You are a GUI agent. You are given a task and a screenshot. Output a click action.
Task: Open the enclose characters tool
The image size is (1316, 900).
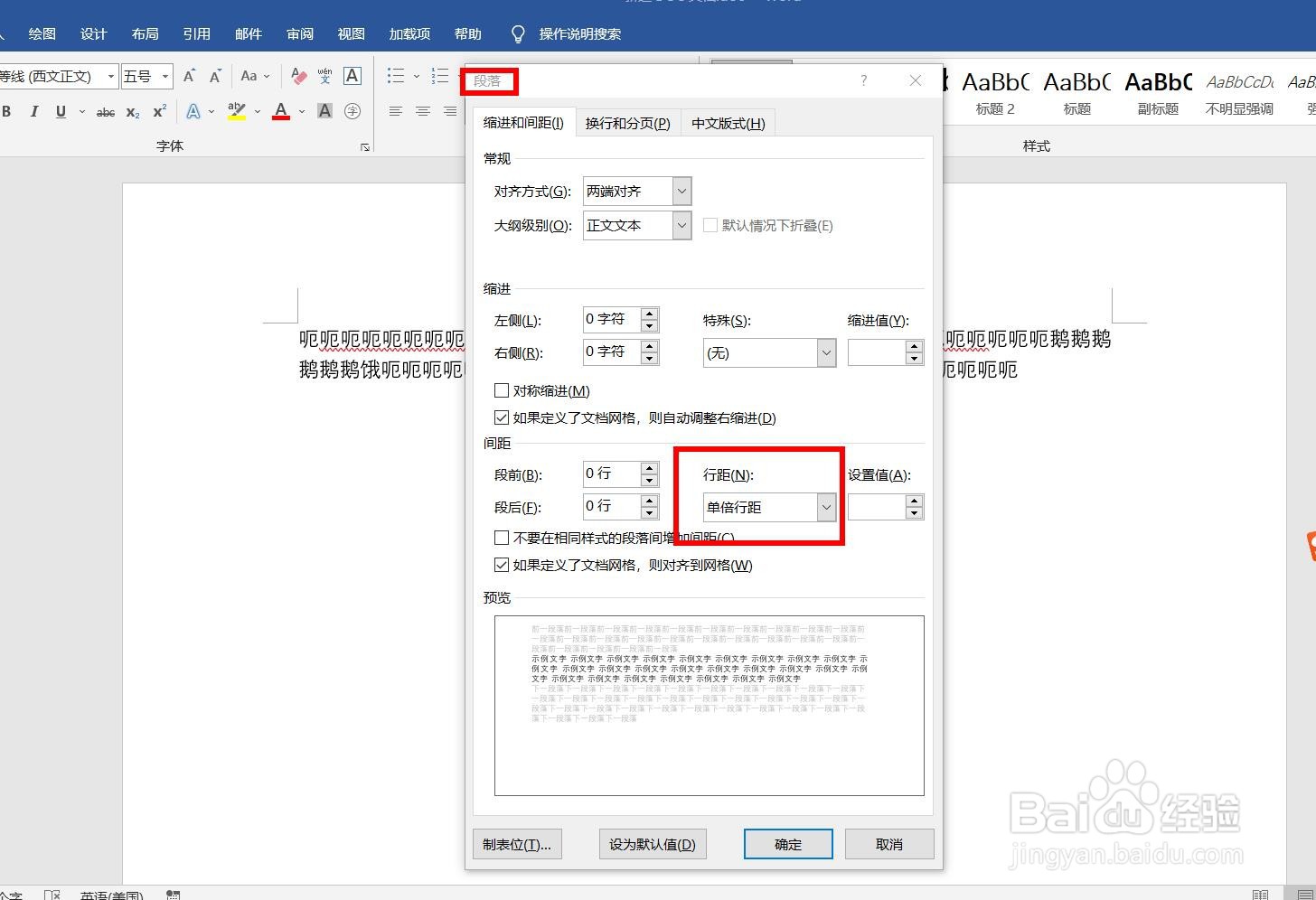click(352, 110)
